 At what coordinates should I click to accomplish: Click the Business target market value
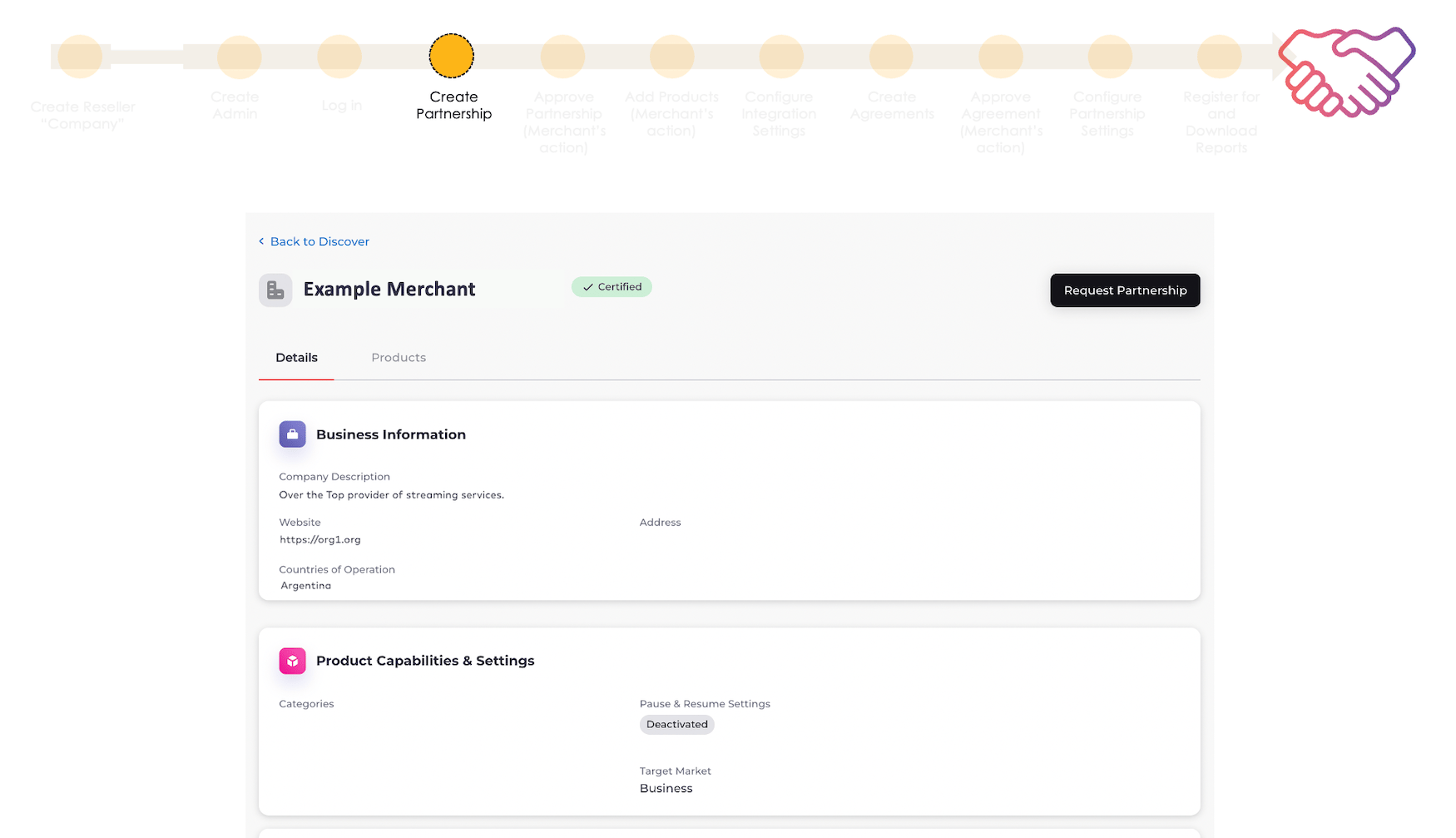pos(666,789)
